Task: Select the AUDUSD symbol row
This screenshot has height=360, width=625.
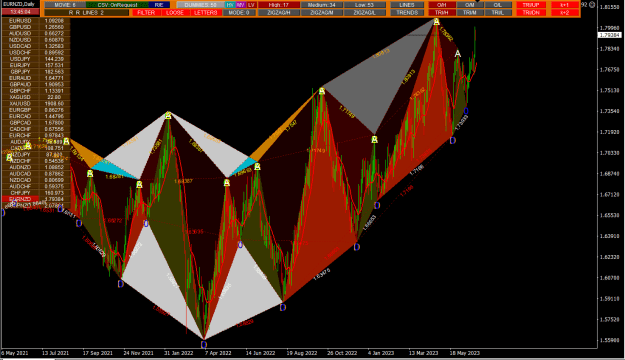Action: click(36, 33)
